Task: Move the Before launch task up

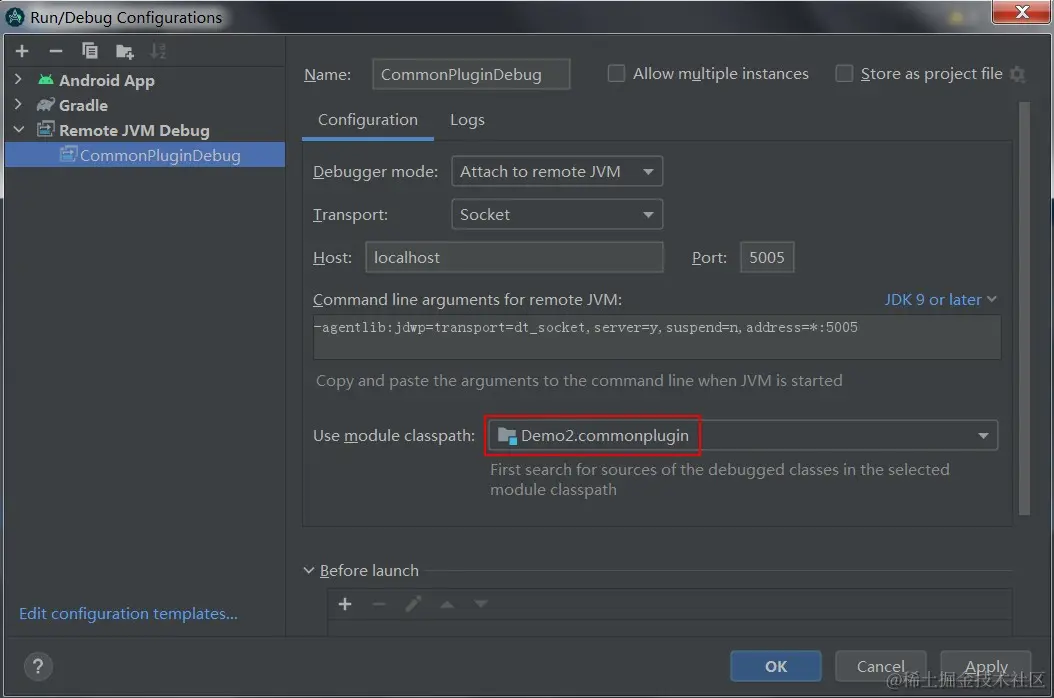Action: 447,605
